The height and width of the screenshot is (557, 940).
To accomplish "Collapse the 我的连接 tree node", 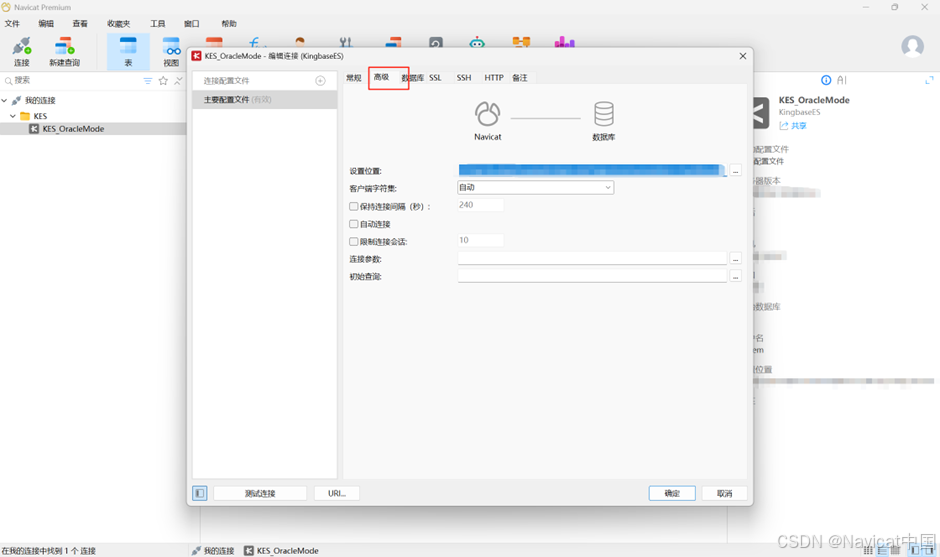I will click(5, 100).
